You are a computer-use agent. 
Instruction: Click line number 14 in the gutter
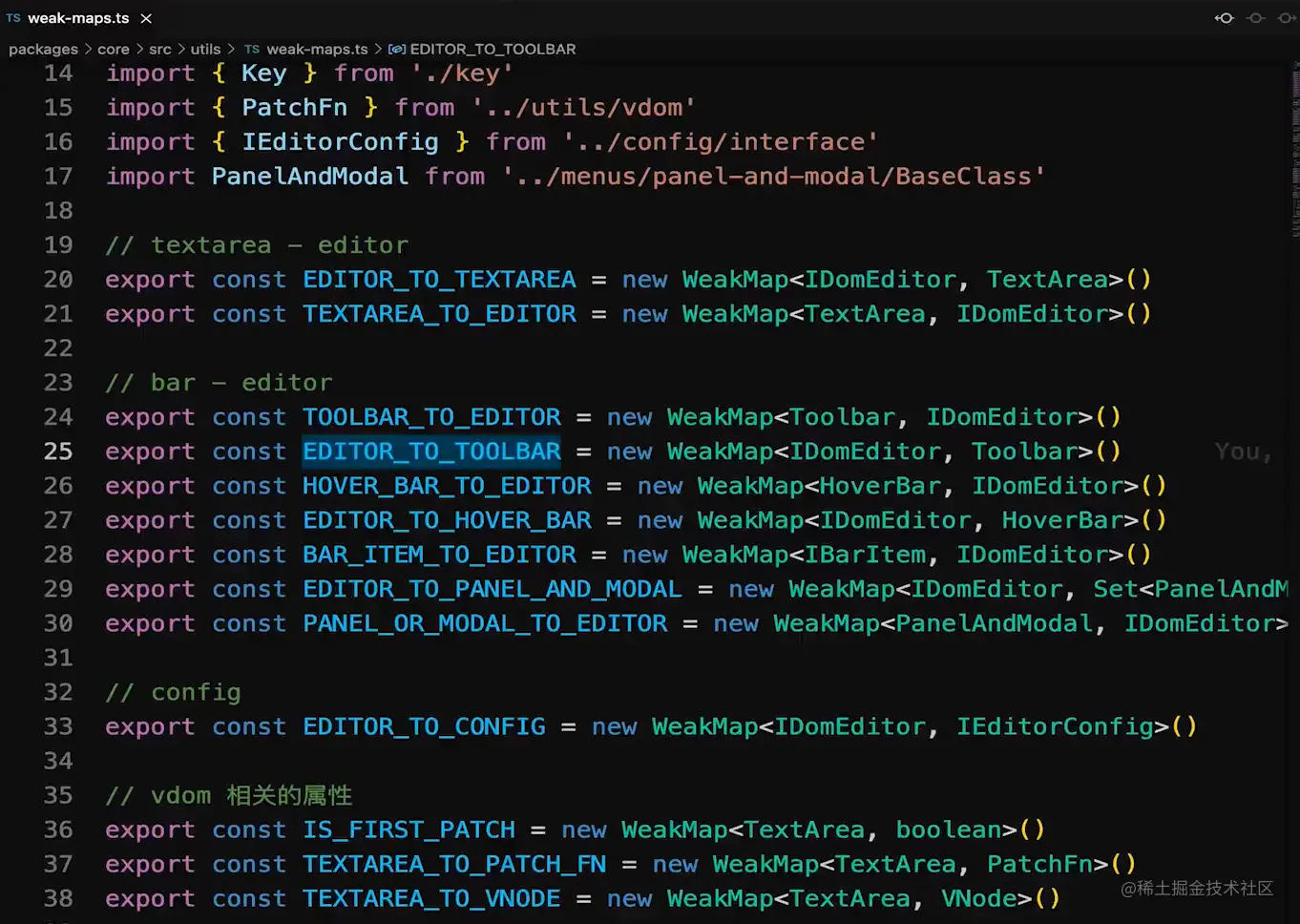[x=58, y=73]
